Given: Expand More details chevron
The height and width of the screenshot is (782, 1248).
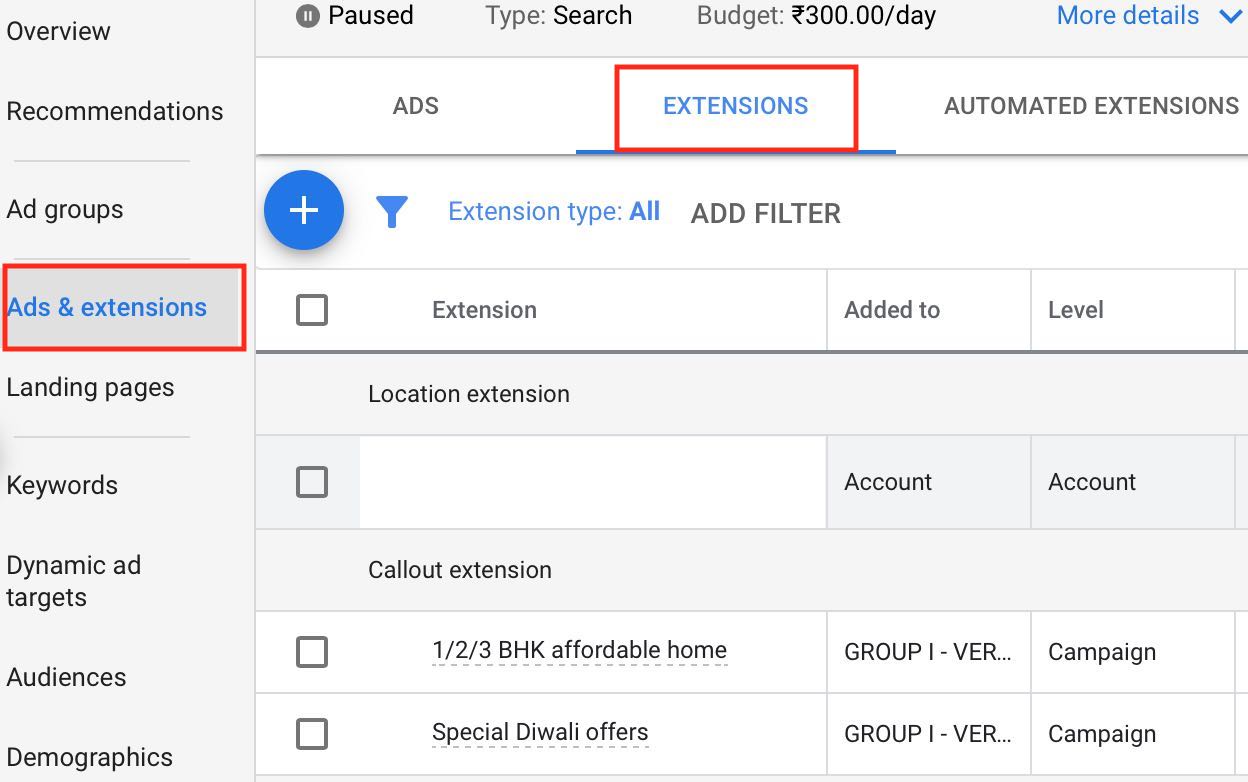Looking at the screenshot, I should (1234, 16).
